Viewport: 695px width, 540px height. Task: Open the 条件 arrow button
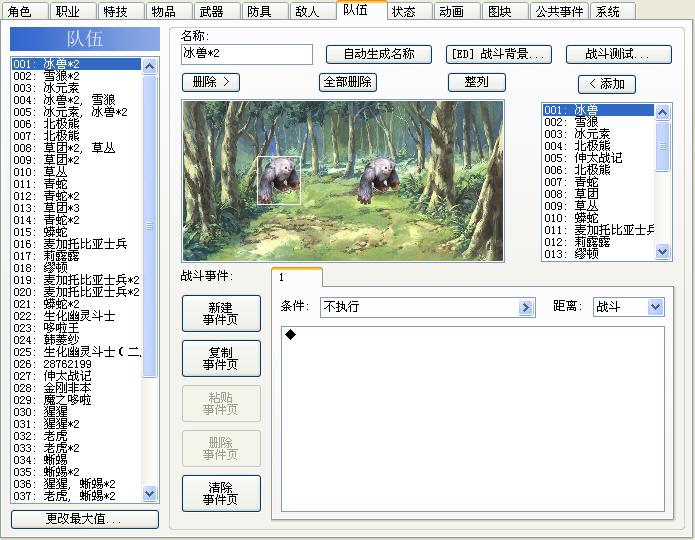click(x=525, y=307)
